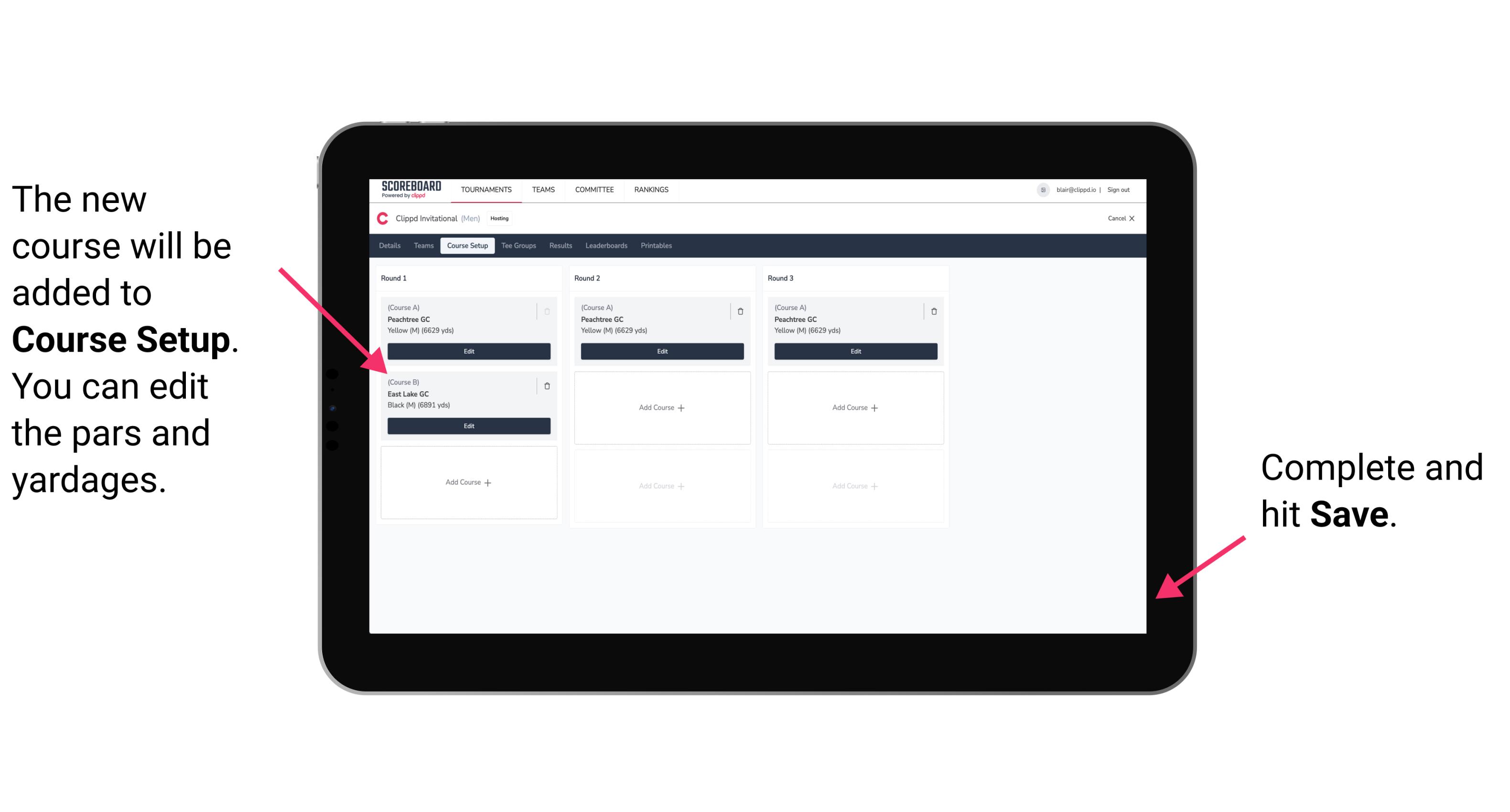Open the Tournaments navigation menu

coord(488,190)
